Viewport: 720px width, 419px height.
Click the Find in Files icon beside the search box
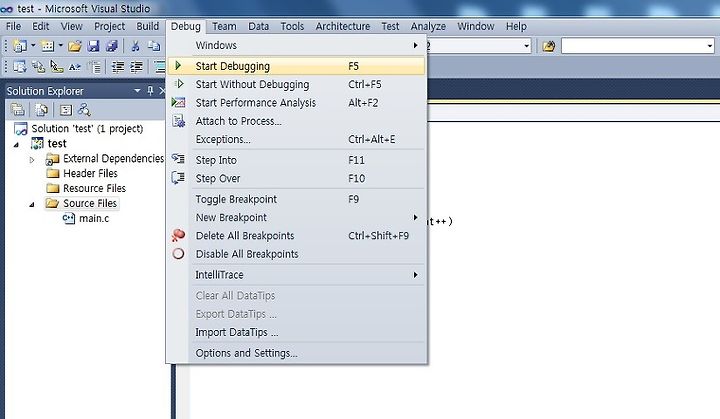pos(549,46)
